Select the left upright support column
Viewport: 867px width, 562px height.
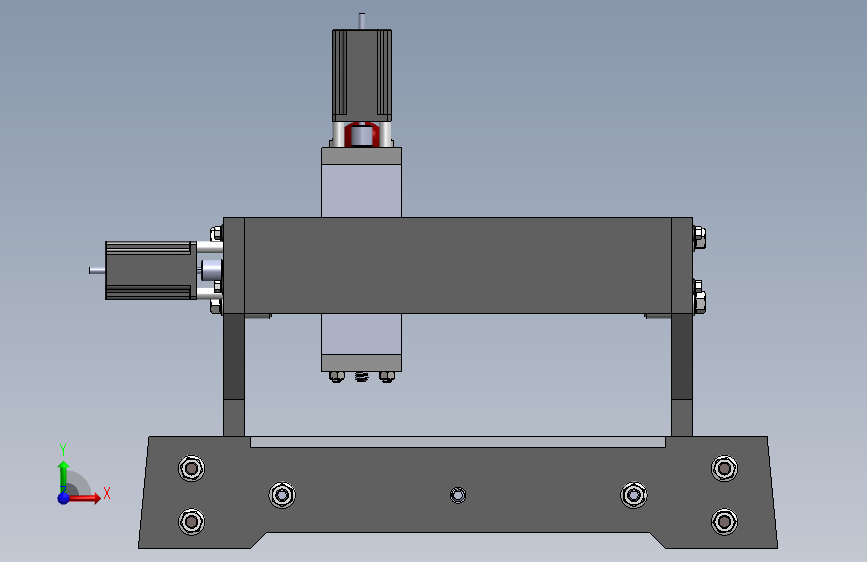pyautogui.click(x=234, y=375)
